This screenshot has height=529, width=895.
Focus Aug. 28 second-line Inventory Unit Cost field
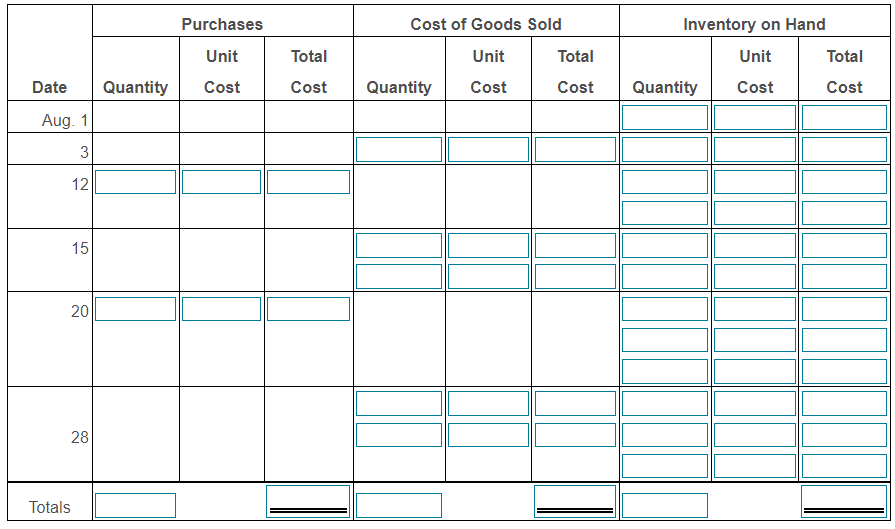coord(755,435)
